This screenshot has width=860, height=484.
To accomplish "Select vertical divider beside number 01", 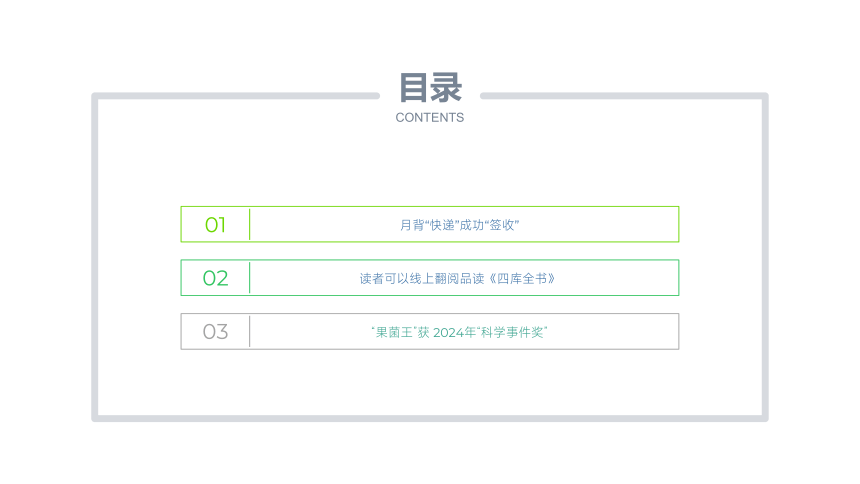I will click(250, 224).
